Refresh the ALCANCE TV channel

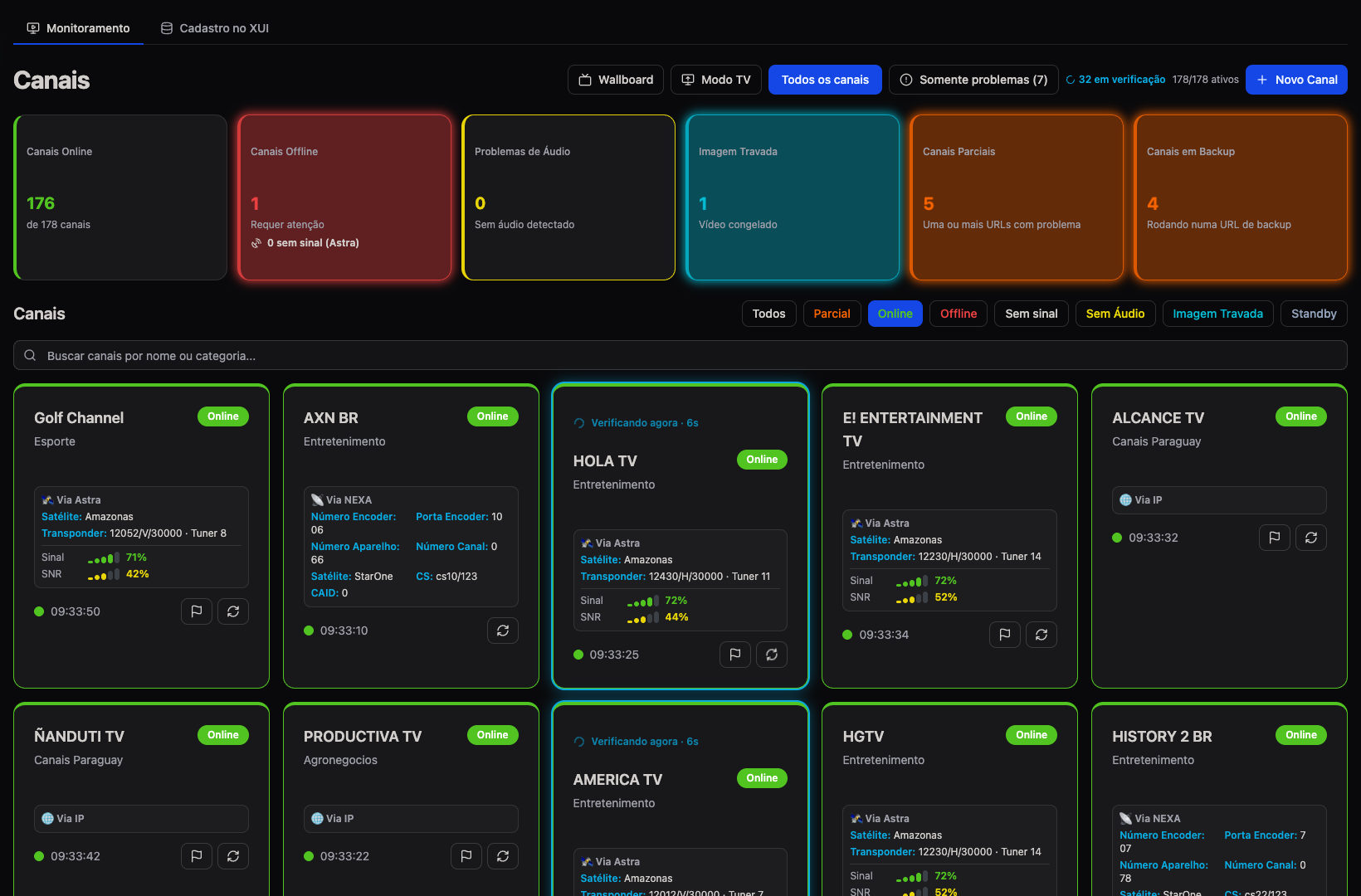[1311, 538]
